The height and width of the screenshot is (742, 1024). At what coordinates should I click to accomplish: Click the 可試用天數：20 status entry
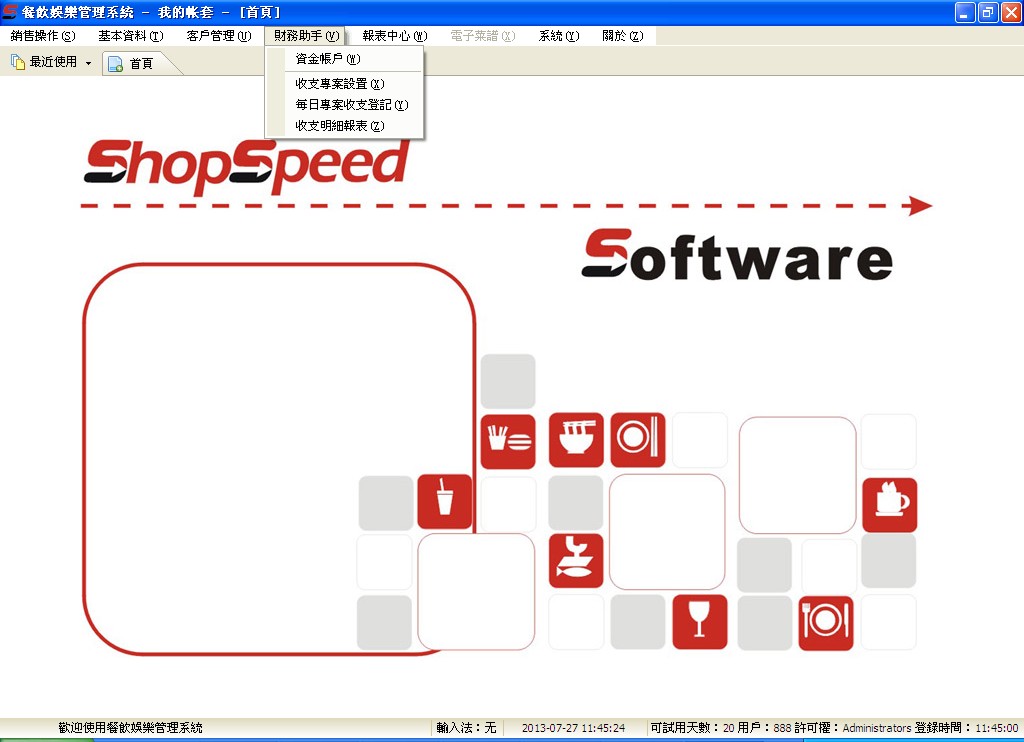pyautogui.click(x=692, y=728)
